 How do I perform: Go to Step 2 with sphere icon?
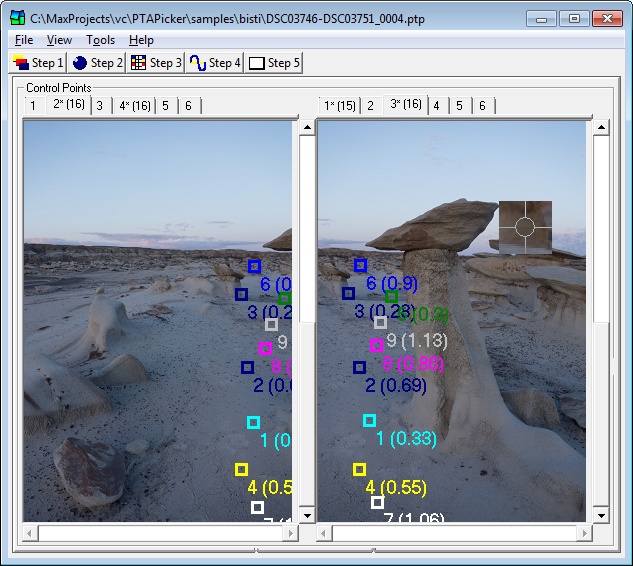[x=96, y=63]
